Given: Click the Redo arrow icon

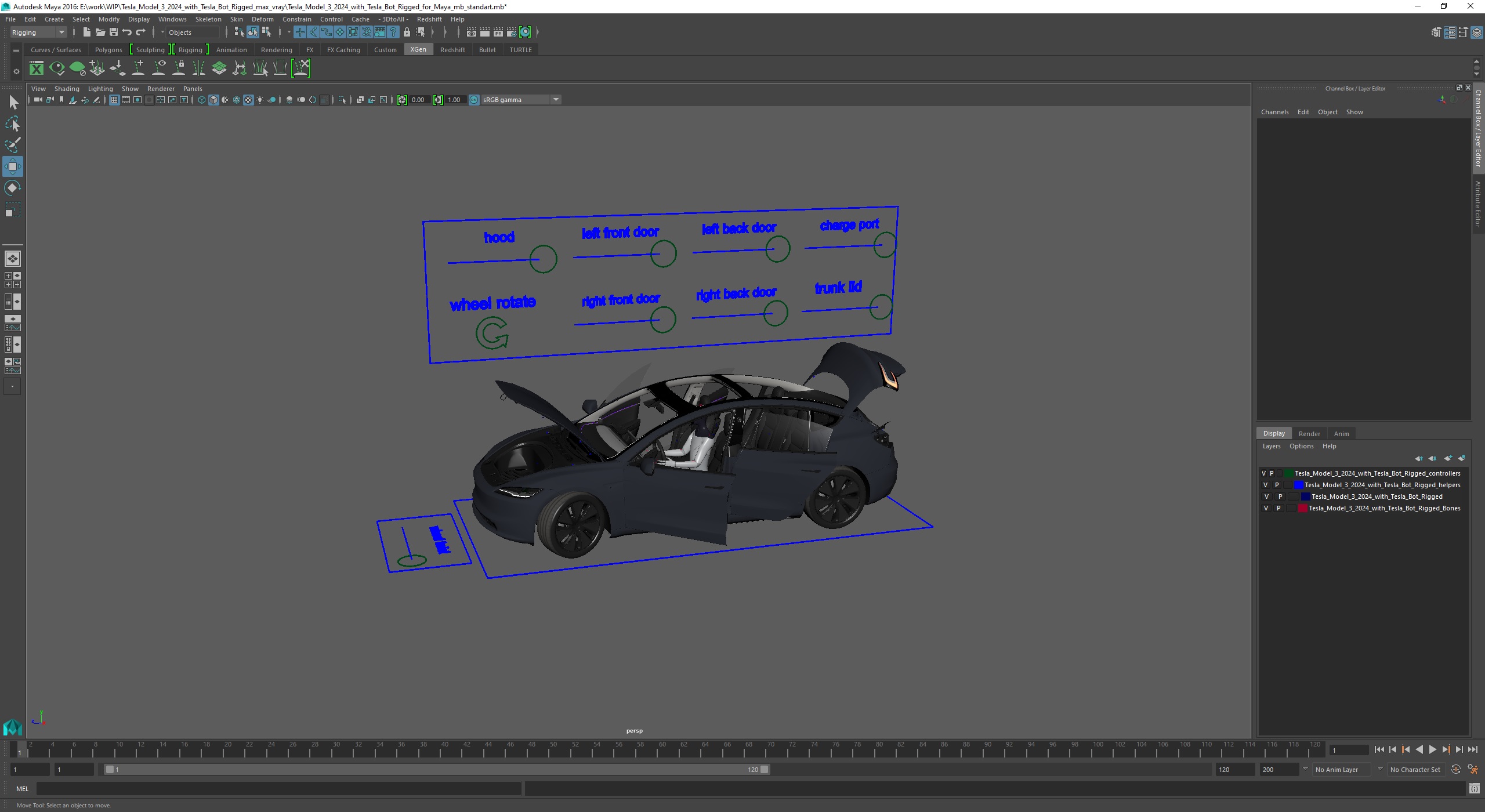Looking at the screenshot, I should click(140, 32).
